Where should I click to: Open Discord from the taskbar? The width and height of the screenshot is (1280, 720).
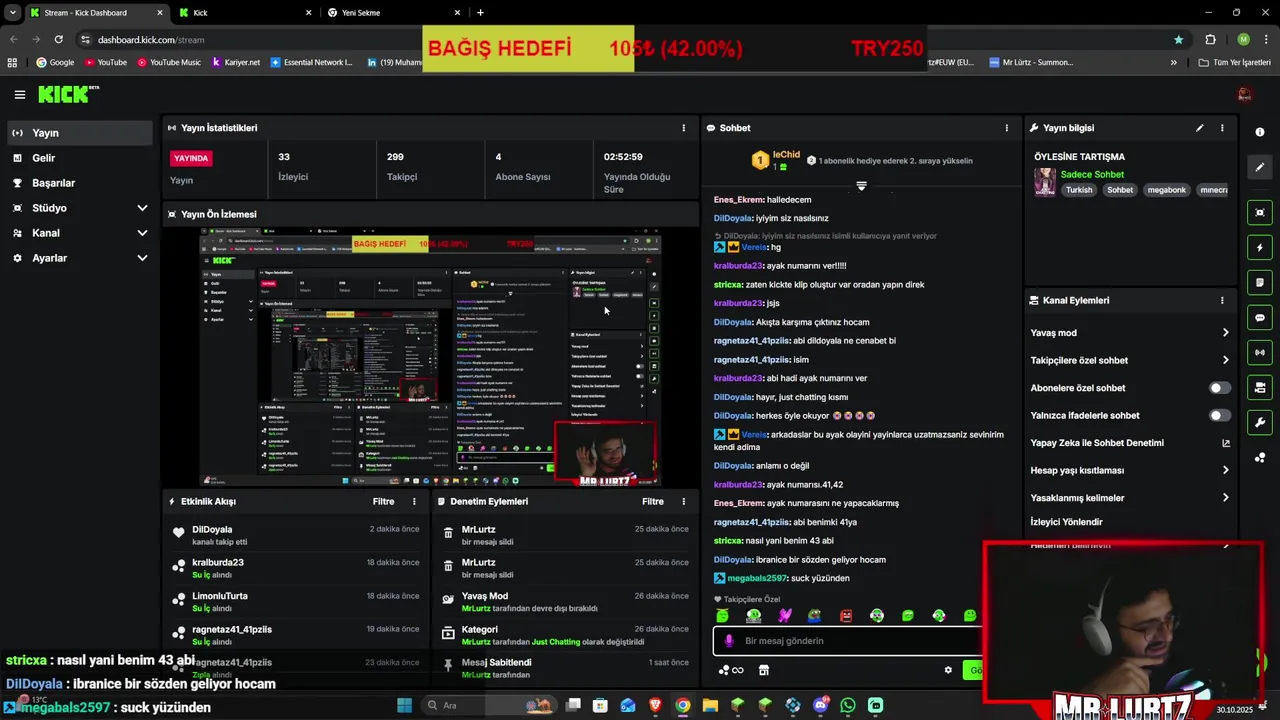pyautogui.click(x=821, y=705)
